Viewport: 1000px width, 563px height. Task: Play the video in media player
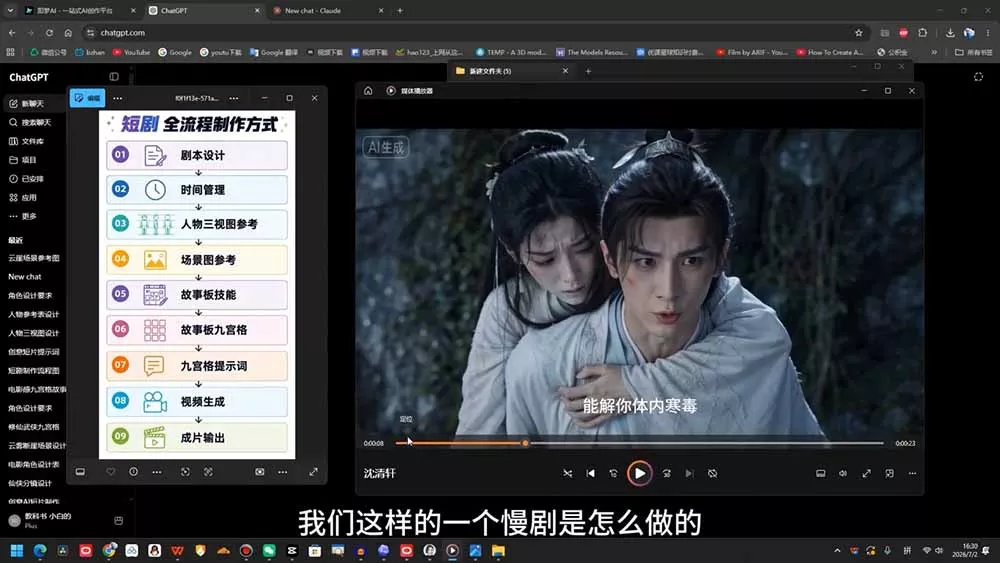point(640,474)
